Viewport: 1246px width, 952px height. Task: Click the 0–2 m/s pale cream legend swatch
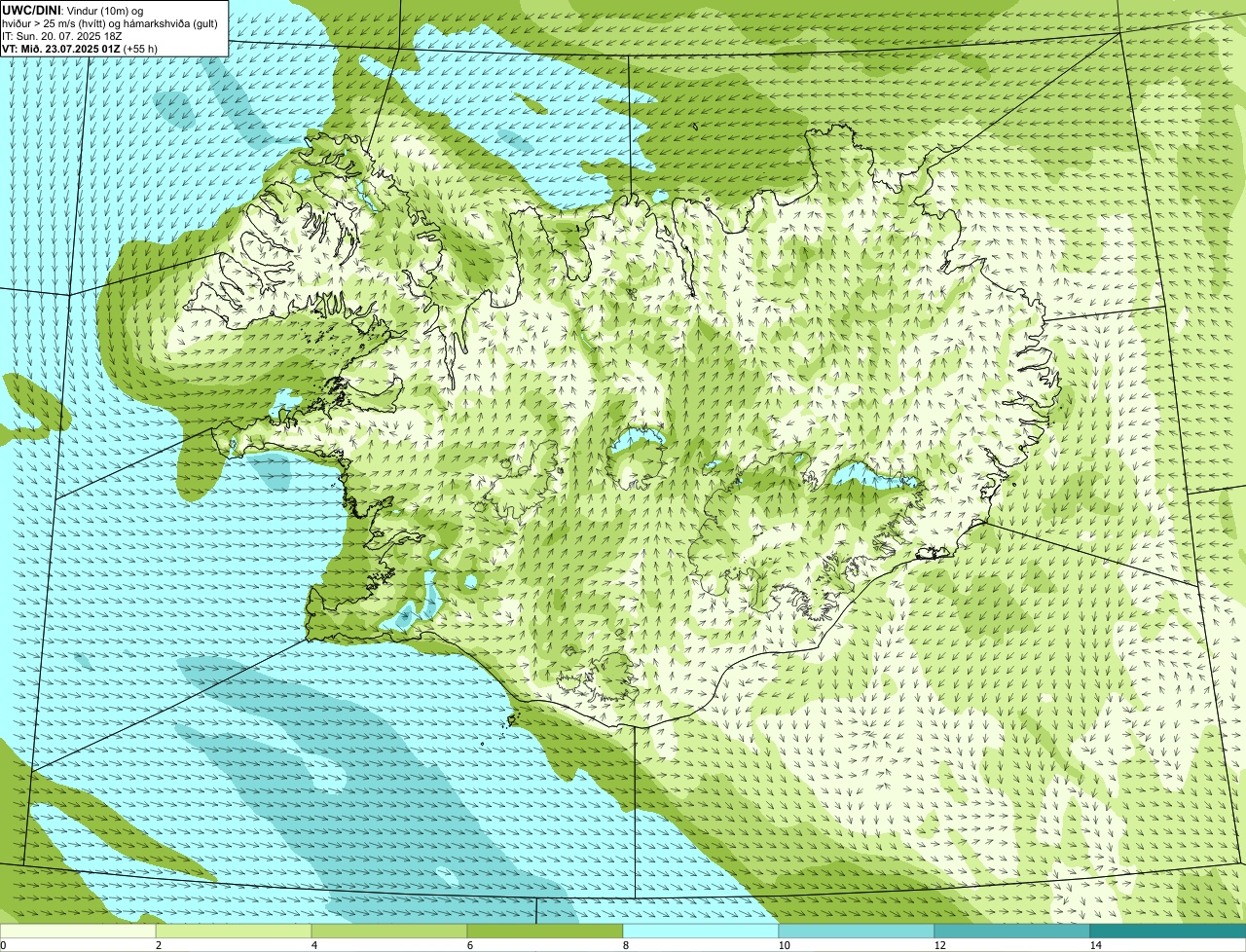coord(78,931)
